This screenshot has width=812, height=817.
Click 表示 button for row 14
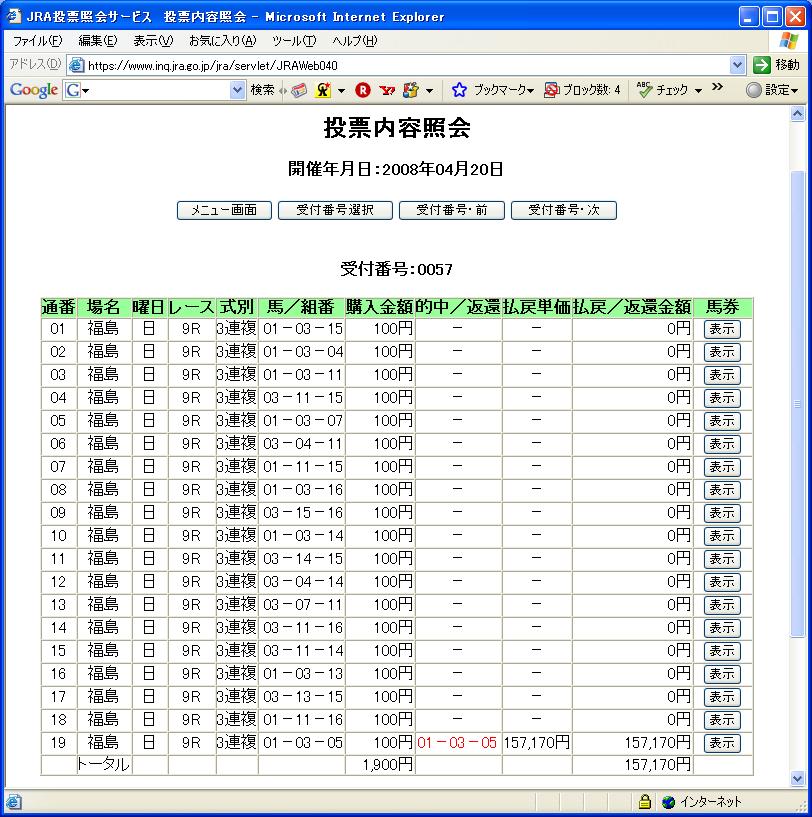coord(722,628)
